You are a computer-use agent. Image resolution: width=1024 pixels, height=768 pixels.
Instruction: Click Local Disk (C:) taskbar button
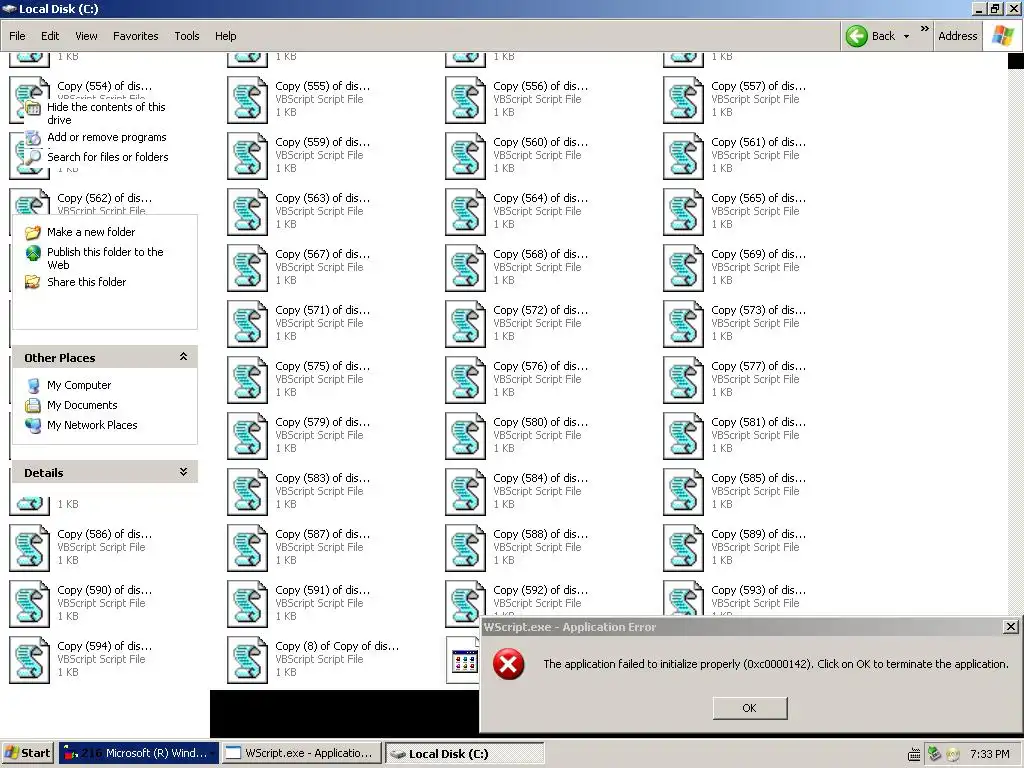(464, 754)
